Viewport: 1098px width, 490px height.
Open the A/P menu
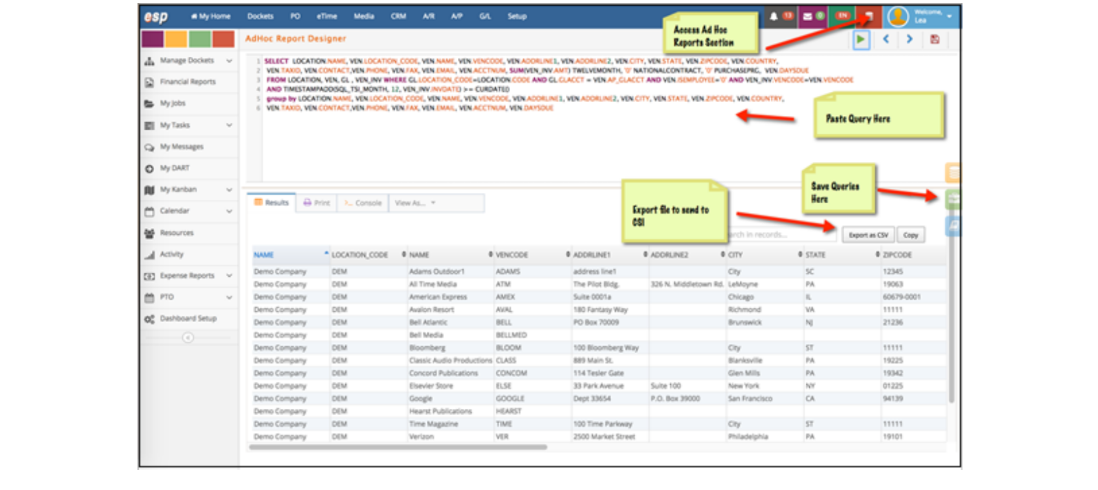click(x=457, y=16)
